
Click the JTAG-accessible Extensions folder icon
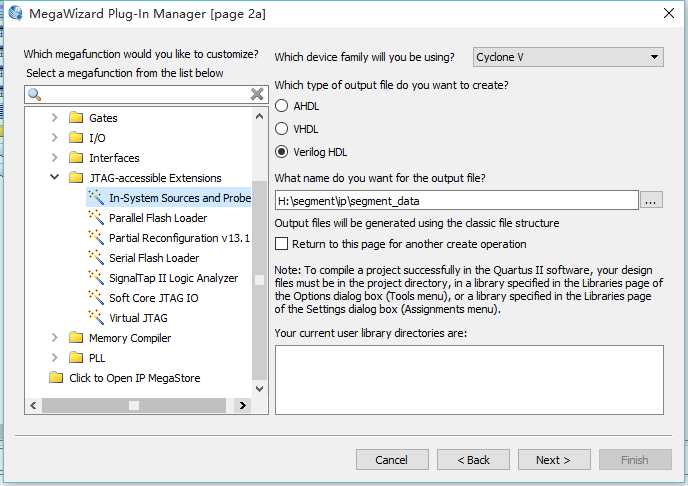tap(76, 178)
